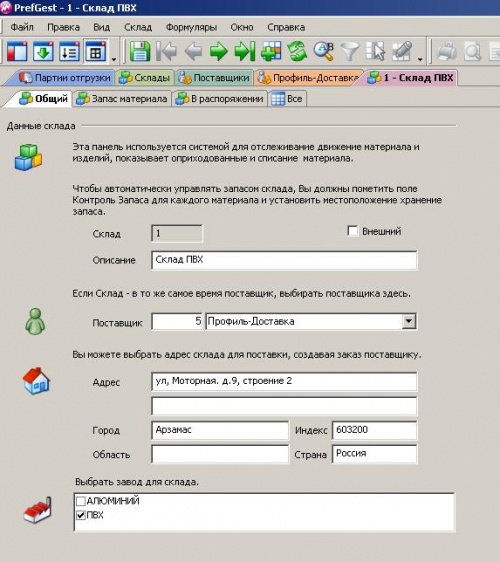The height and width of the screenshot is (562, 500).
Task: Enable the Внешний checkbox
Action: click(352, 231)
